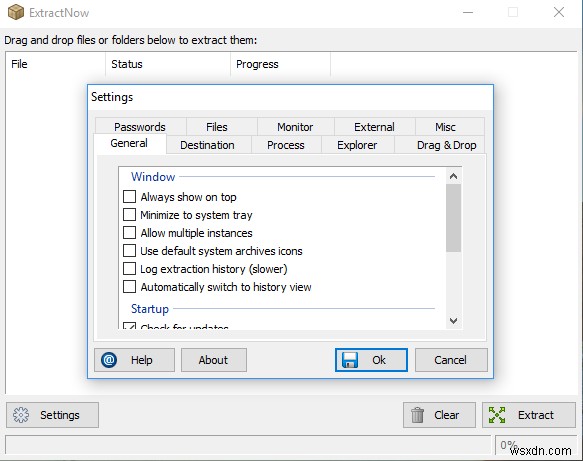Open the Process tab
Viewport: 583px width, 461px height.
click(286, 145)
